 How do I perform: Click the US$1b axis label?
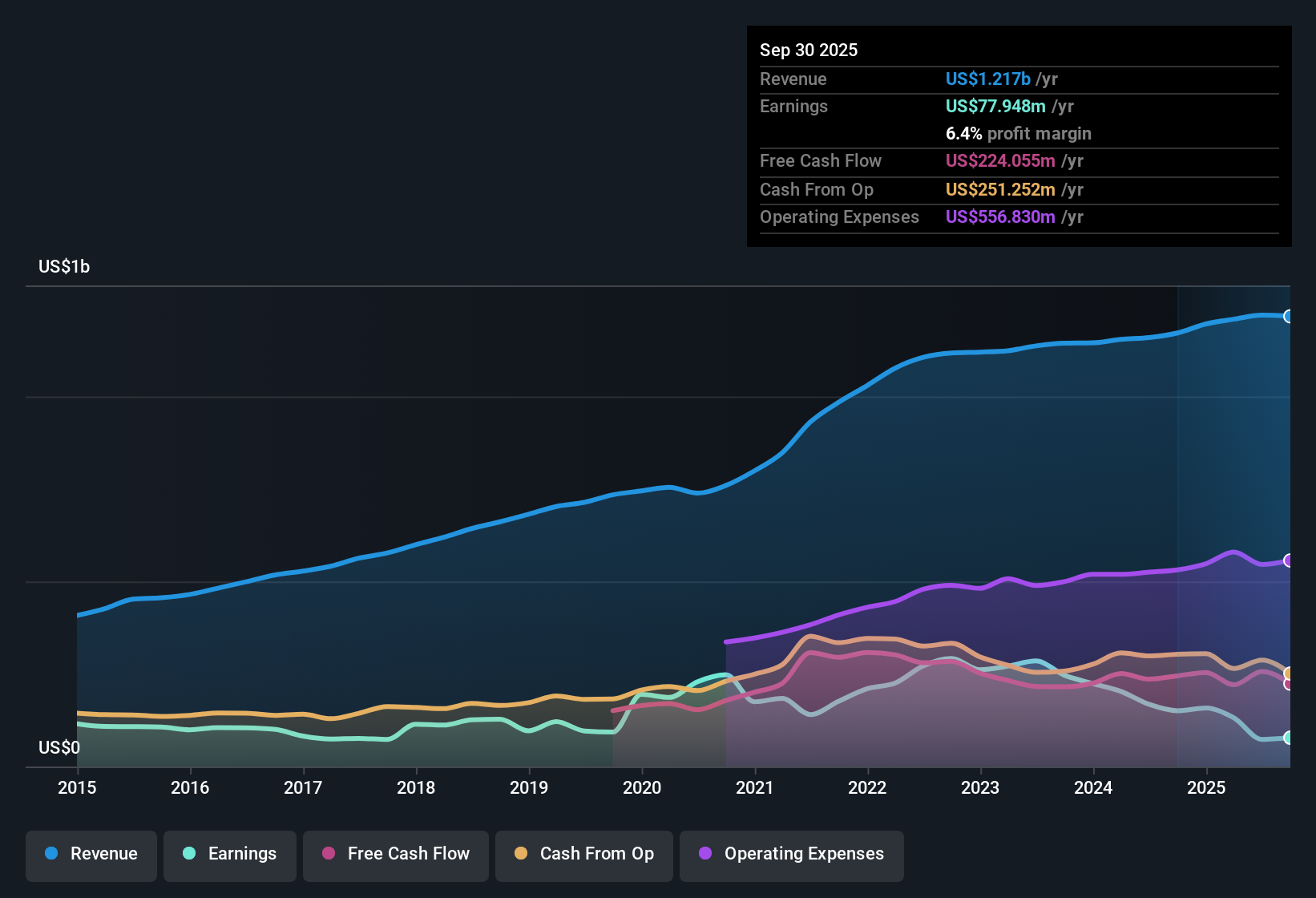point(63,266)
